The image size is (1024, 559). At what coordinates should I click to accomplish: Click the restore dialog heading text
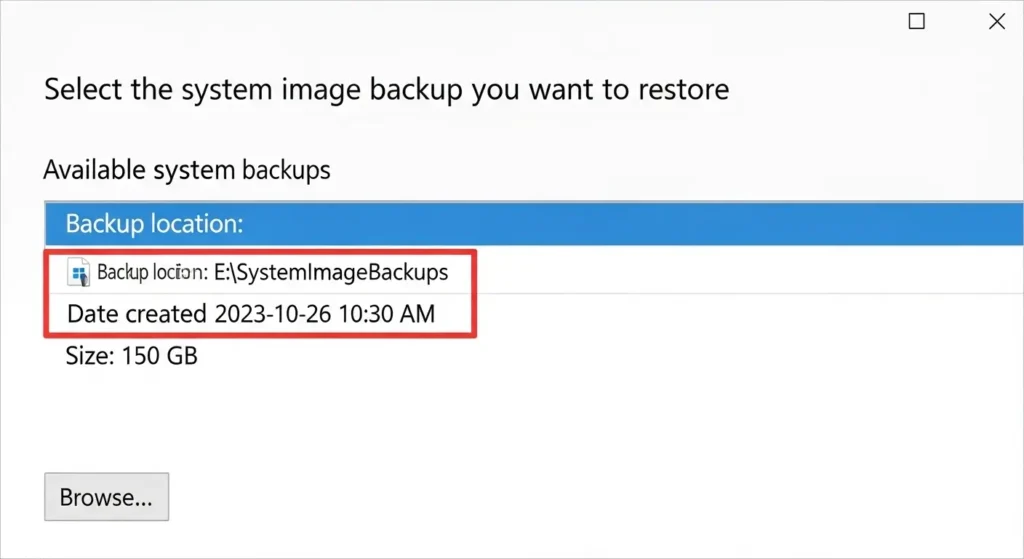click(387, 89)
